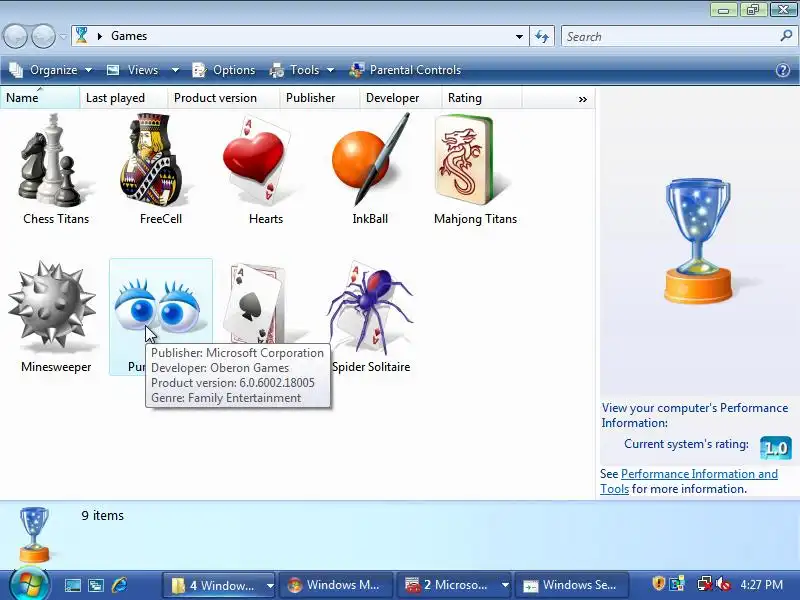
Task: Sort by Developer column header
Action: (401, 98)
